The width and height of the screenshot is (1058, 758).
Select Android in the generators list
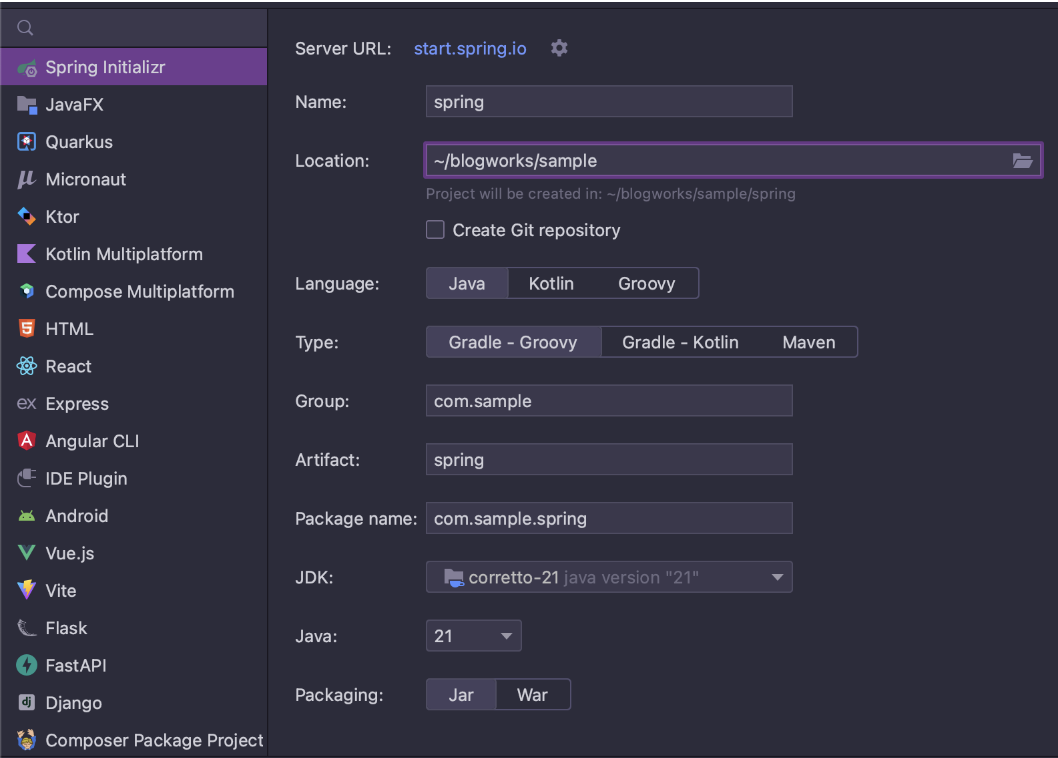click(x=134, y=516)
